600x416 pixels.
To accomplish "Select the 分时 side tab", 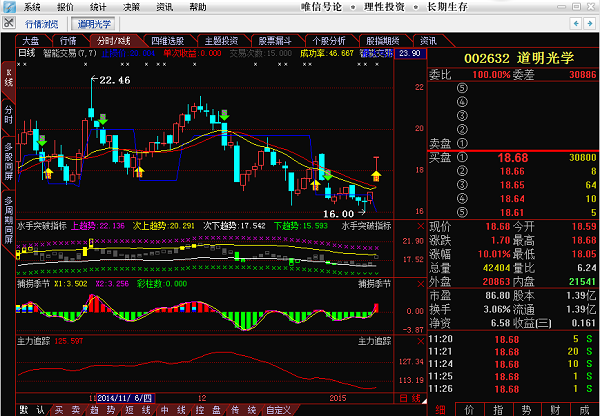I will click(8, 112).
